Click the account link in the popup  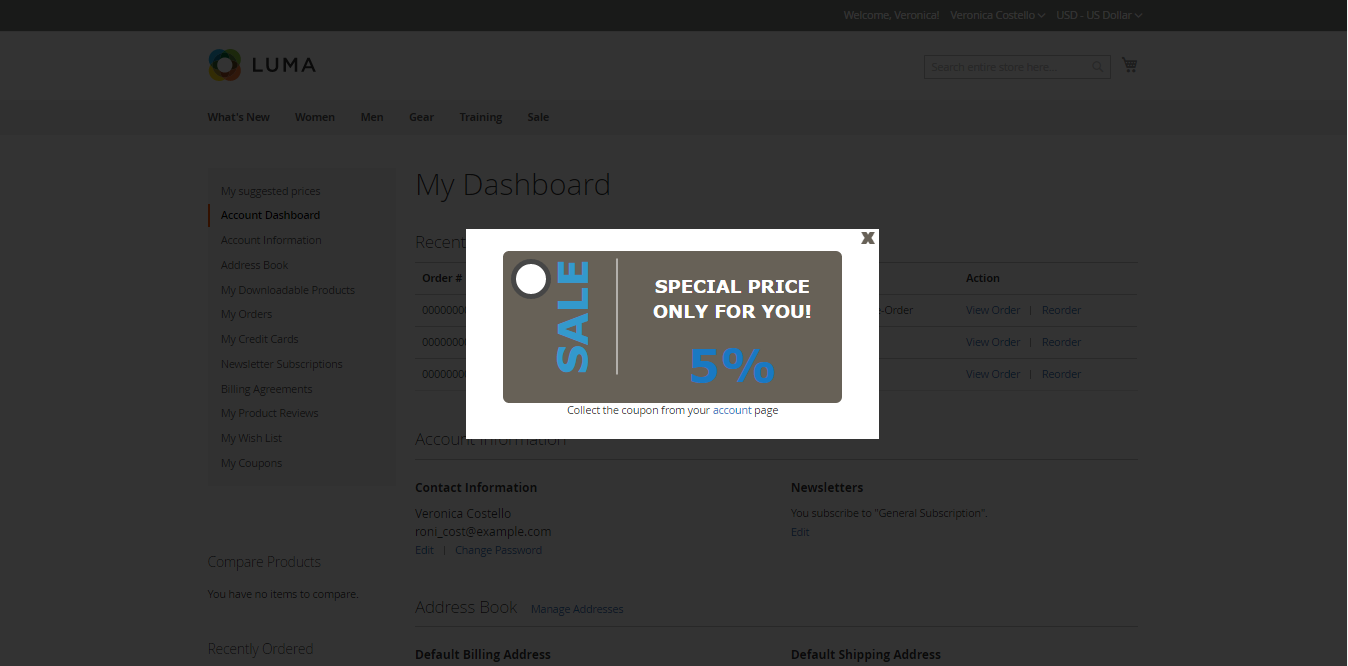732,410
